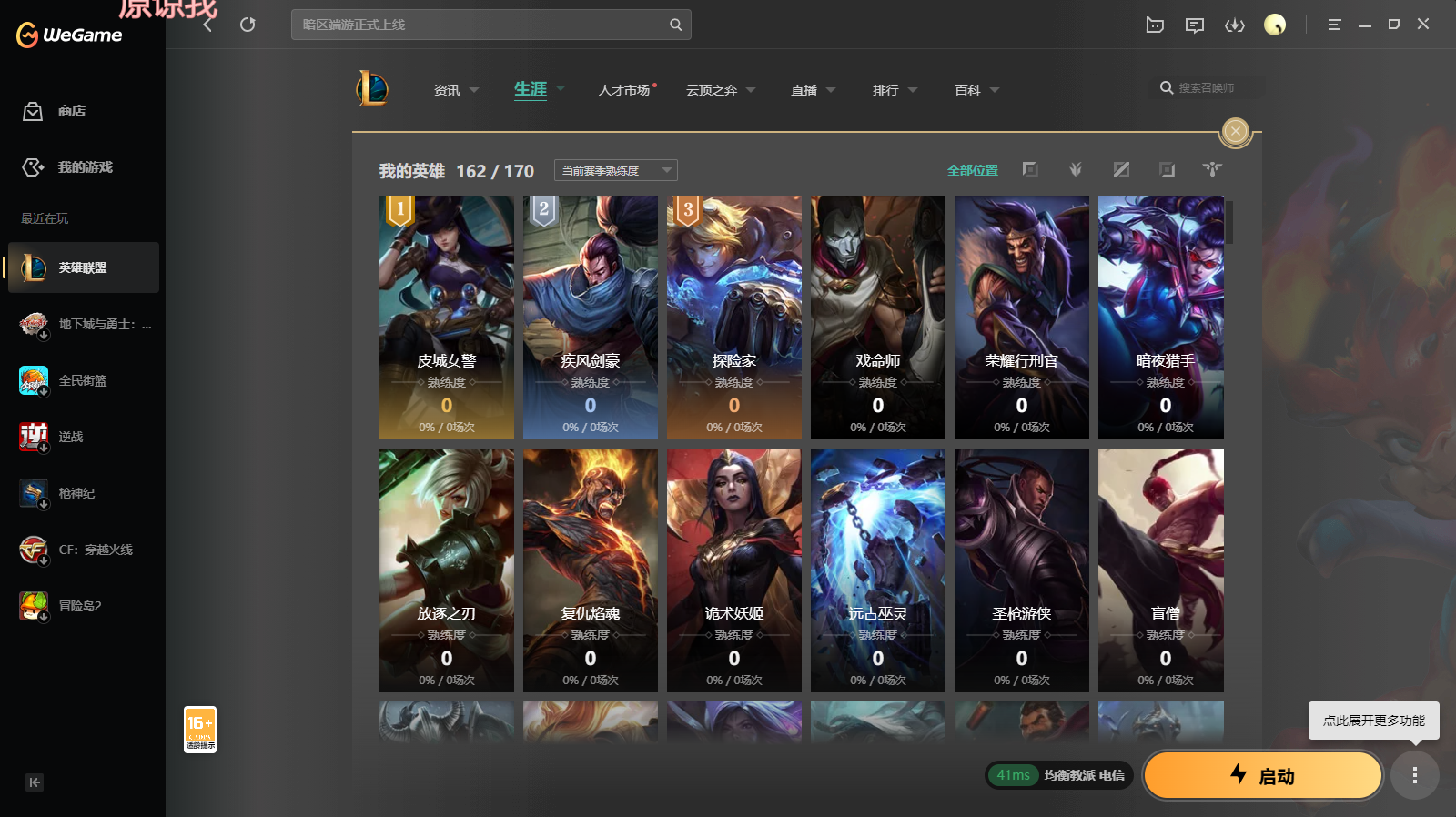Open the 皮城女警 hero card
Screen dimensions: 1456x817
click(447, 318)
